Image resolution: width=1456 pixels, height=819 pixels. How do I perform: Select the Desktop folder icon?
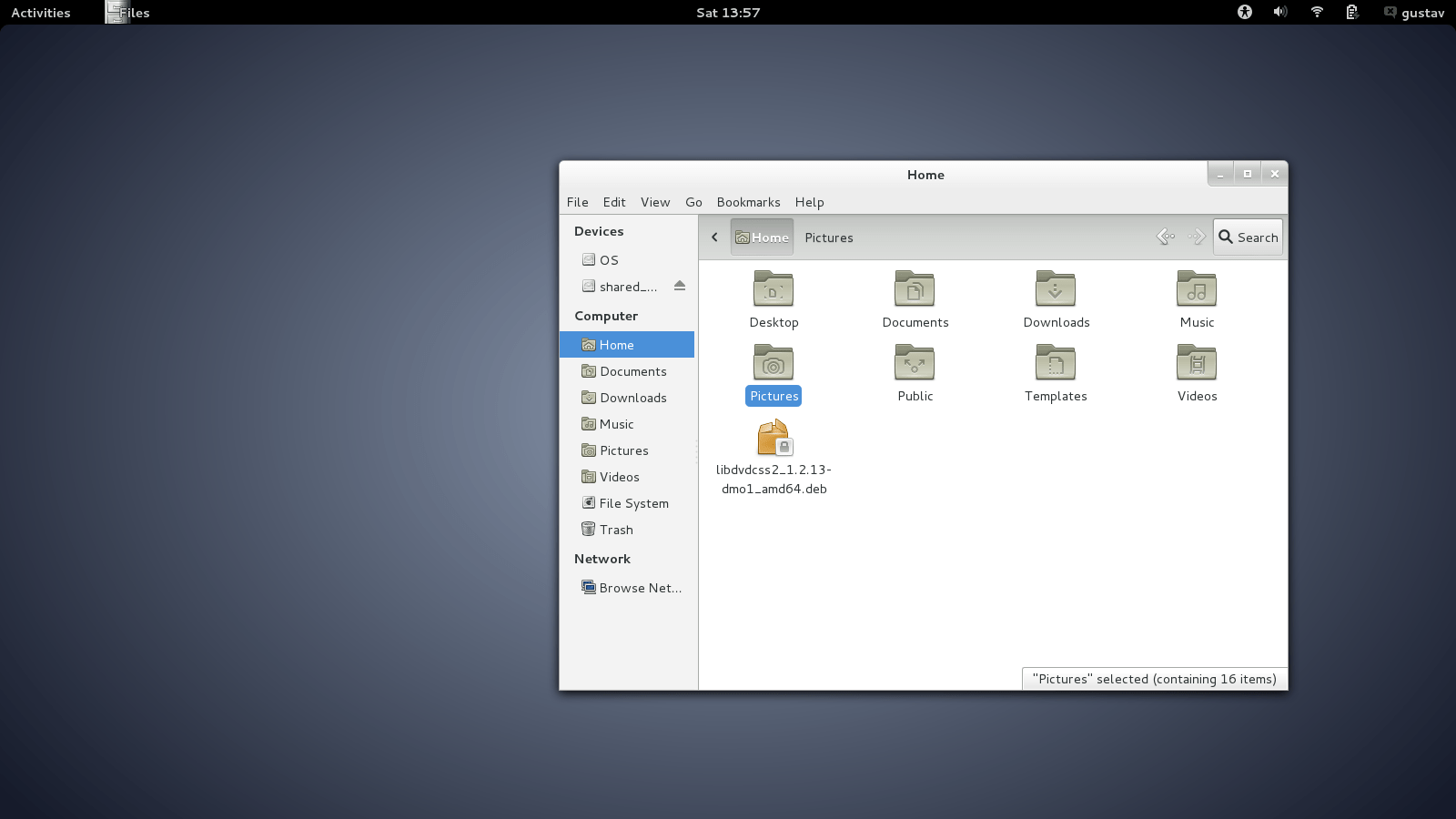pyautogui.click(x=773, y=289)
